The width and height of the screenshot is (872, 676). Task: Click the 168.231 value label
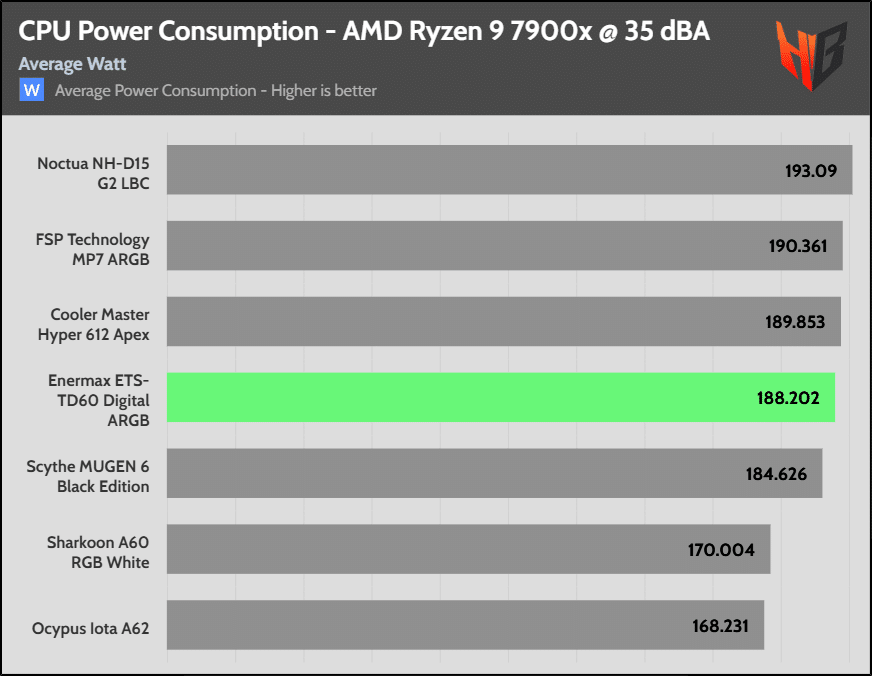720,626
